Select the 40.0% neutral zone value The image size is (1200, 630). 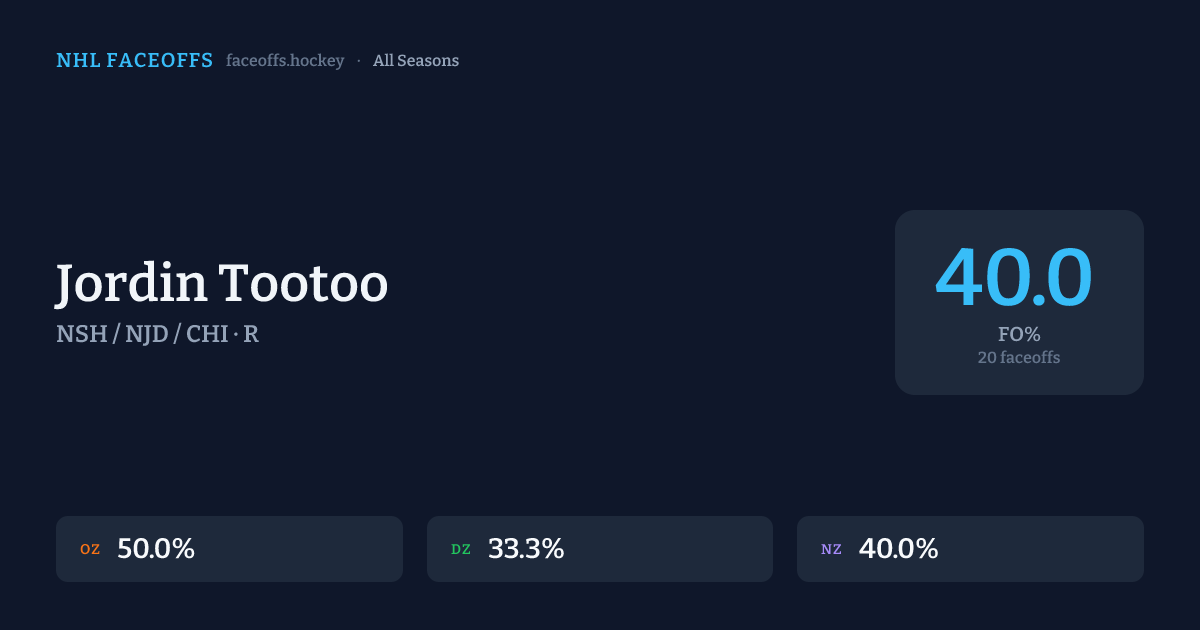[898, 549]
